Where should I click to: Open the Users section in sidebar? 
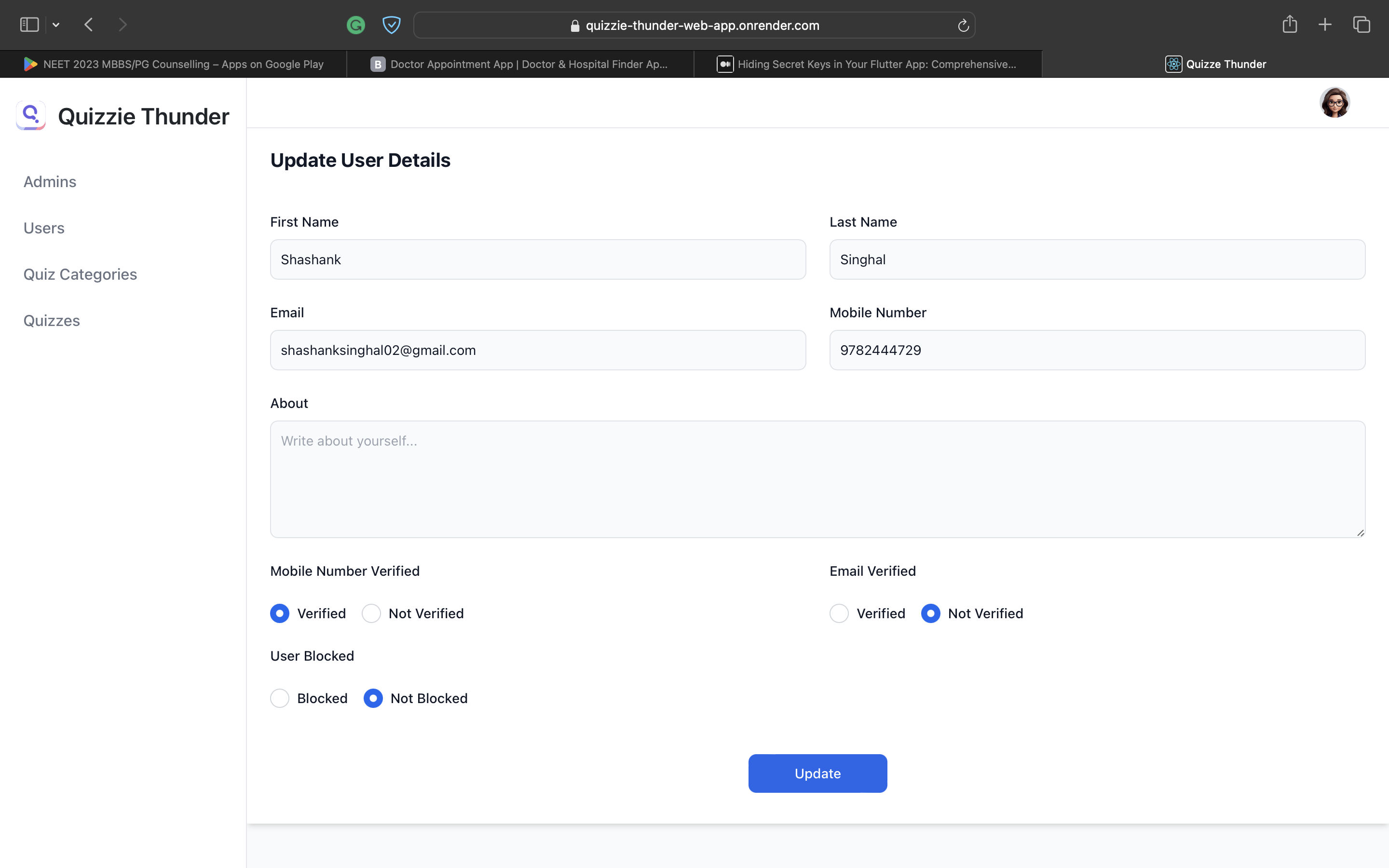pos(44,228)
